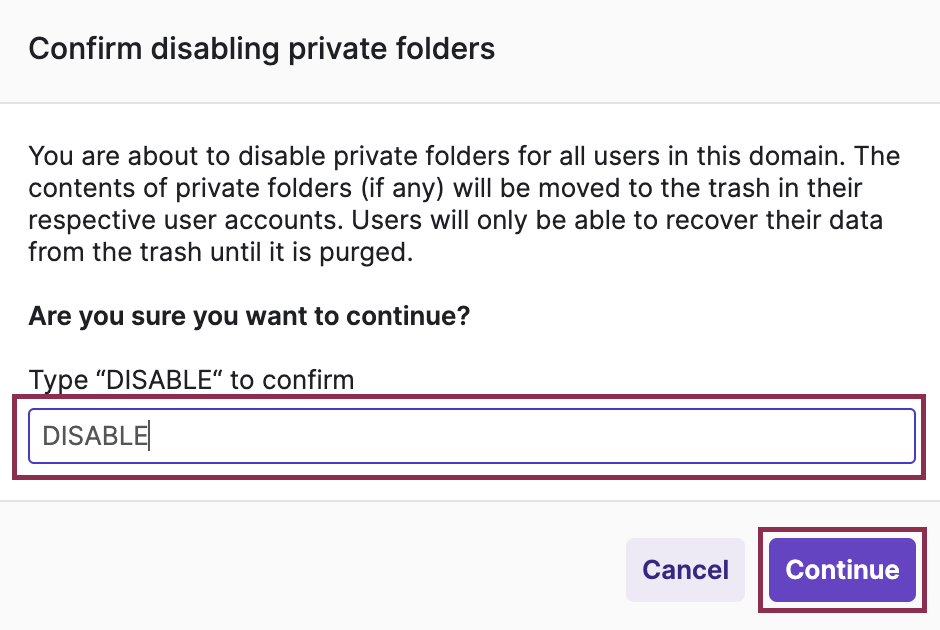Click the blank header area right of the title

point(720,49)
